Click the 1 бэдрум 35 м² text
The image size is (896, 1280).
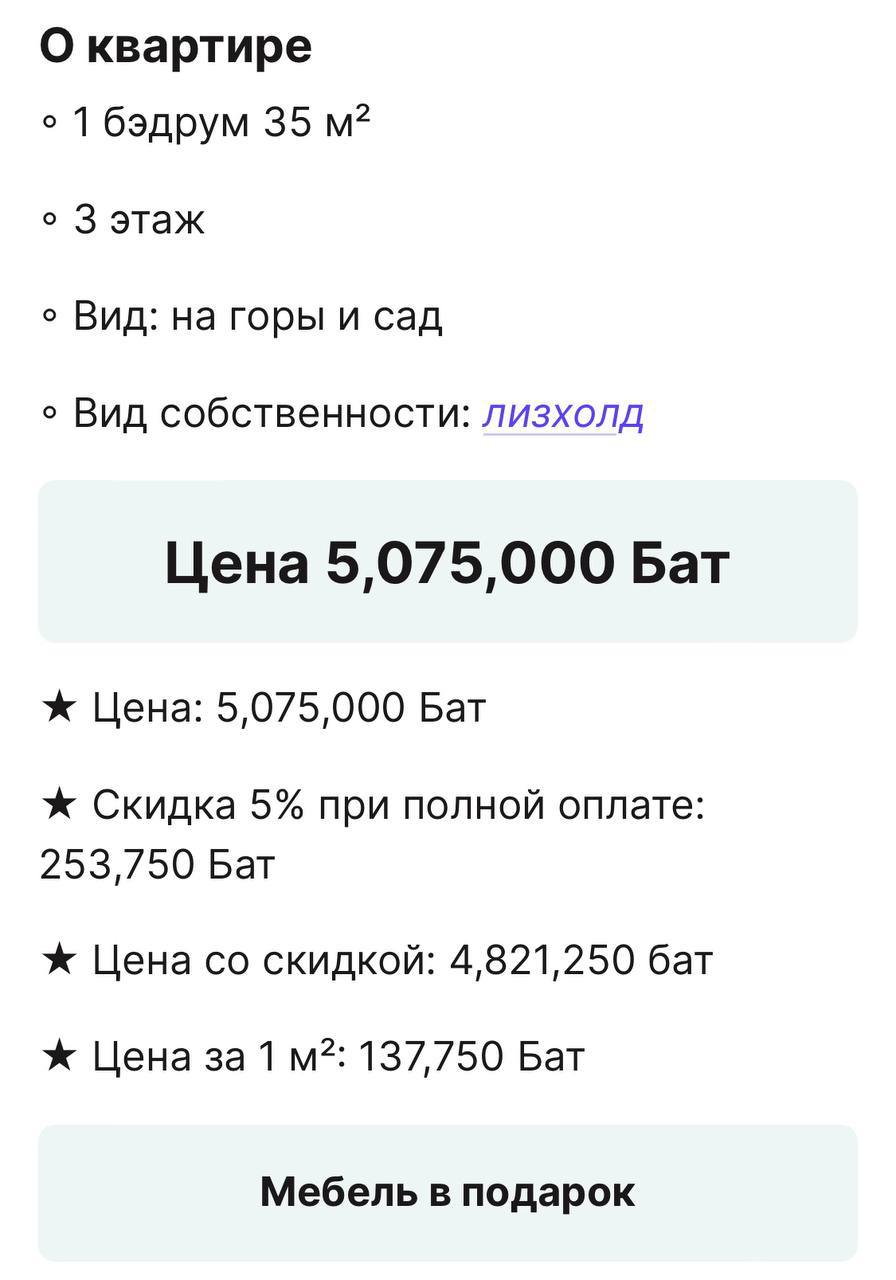pyautogui.click(x=222, y=123)
